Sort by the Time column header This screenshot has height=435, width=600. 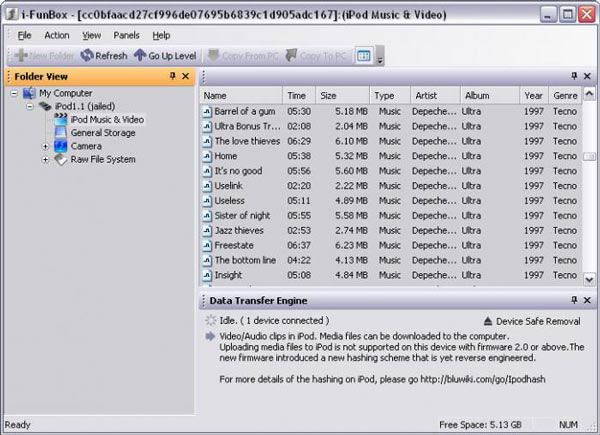point(299,95)
